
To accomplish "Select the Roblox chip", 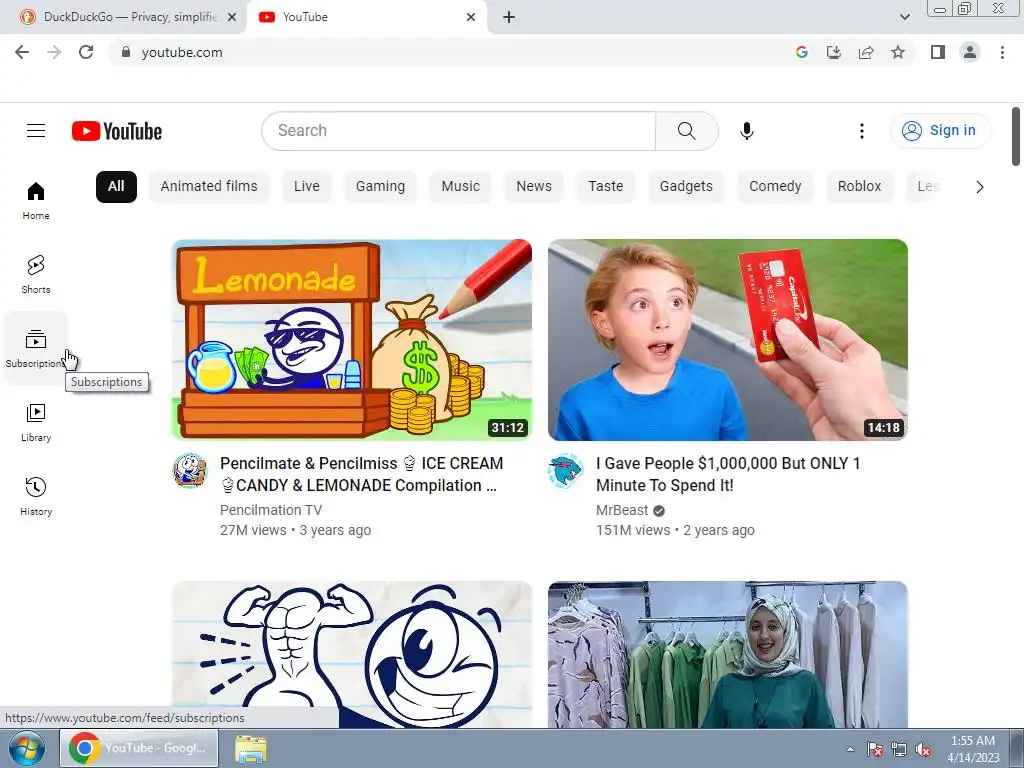I will click(859, 186).
